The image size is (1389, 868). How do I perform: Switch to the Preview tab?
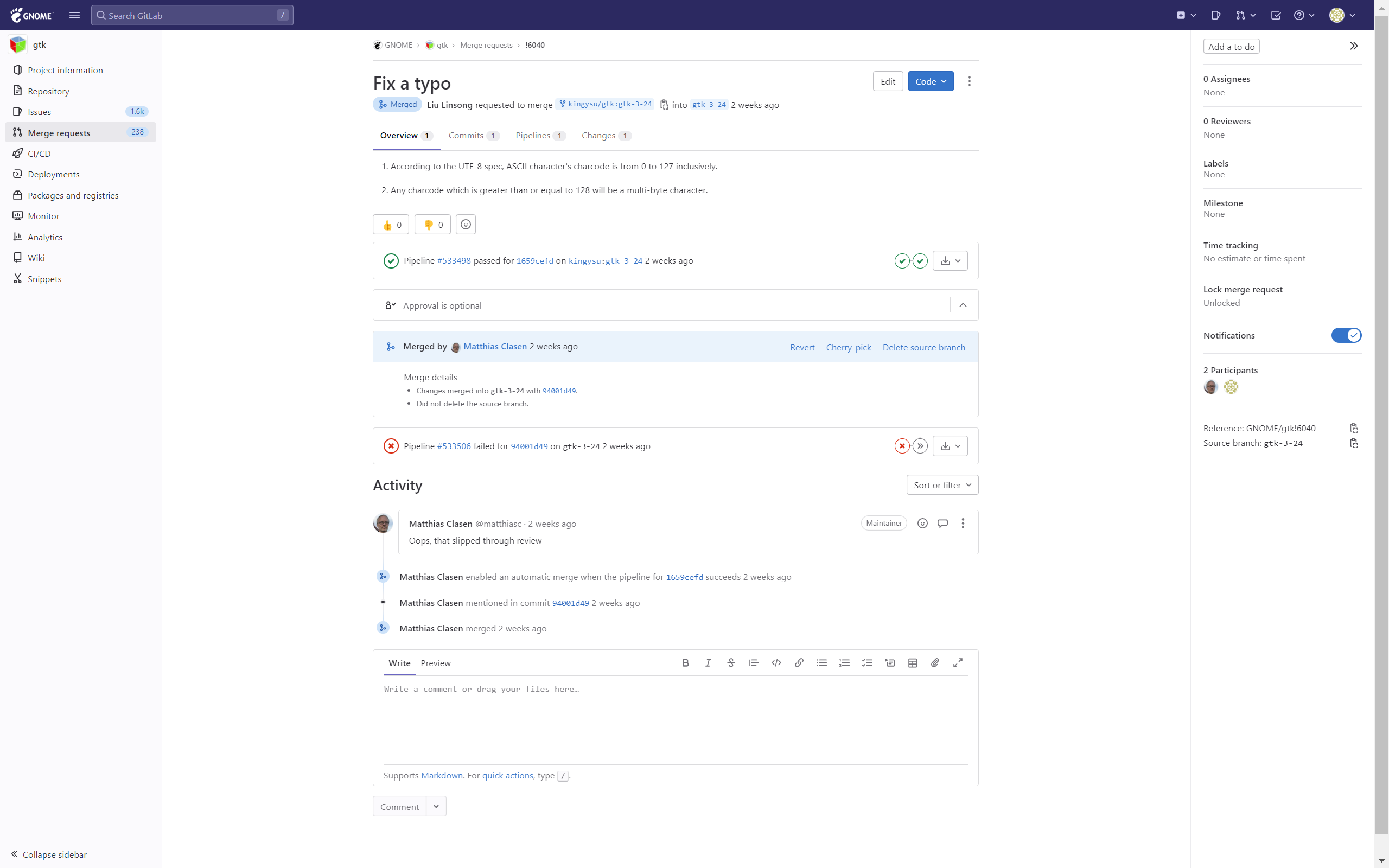(x=435, y=663)
